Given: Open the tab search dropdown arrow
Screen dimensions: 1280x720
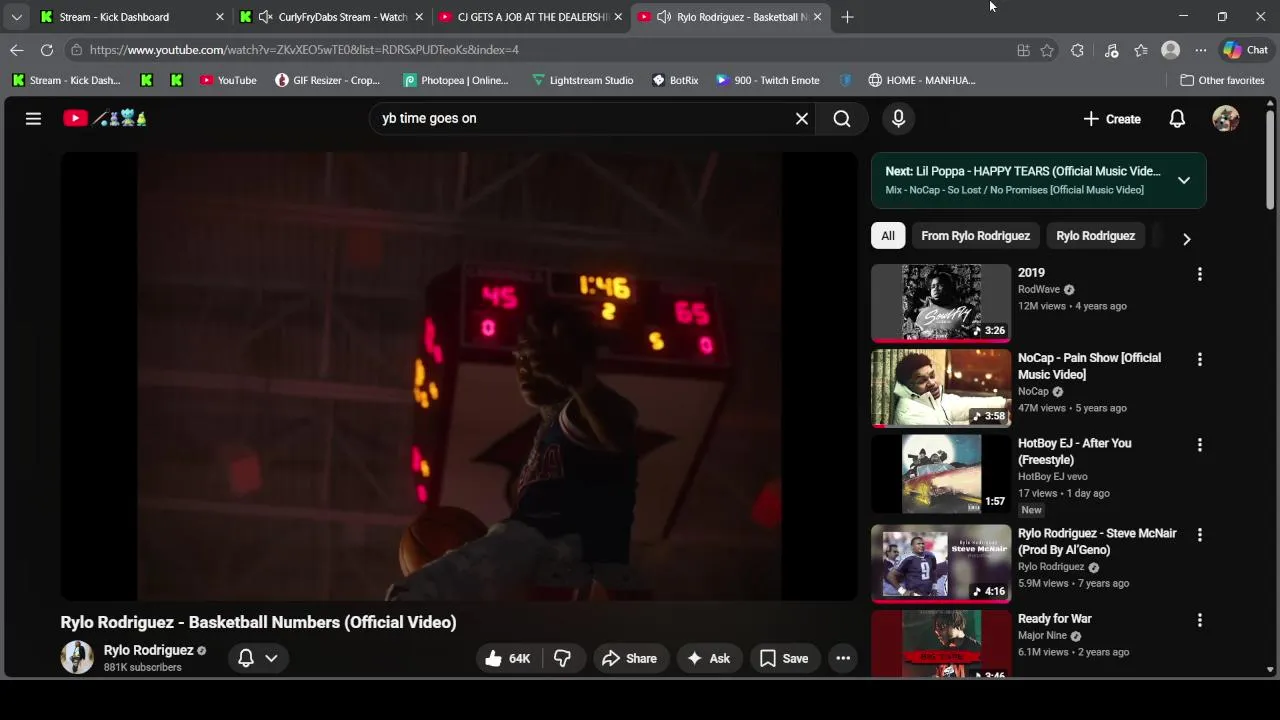Looking at the screenshot, I should pos(16,17).
